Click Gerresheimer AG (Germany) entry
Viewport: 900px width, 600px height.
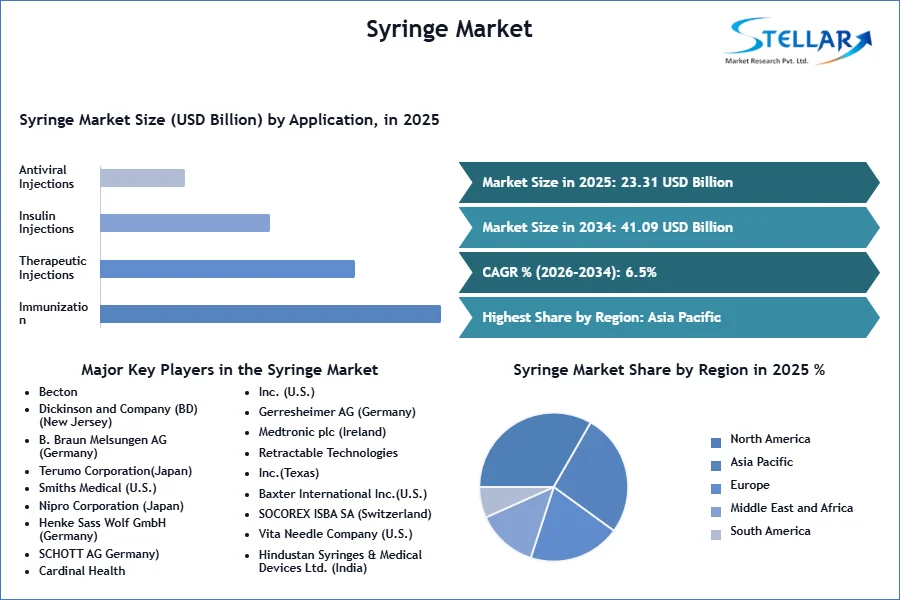[337, 412]
